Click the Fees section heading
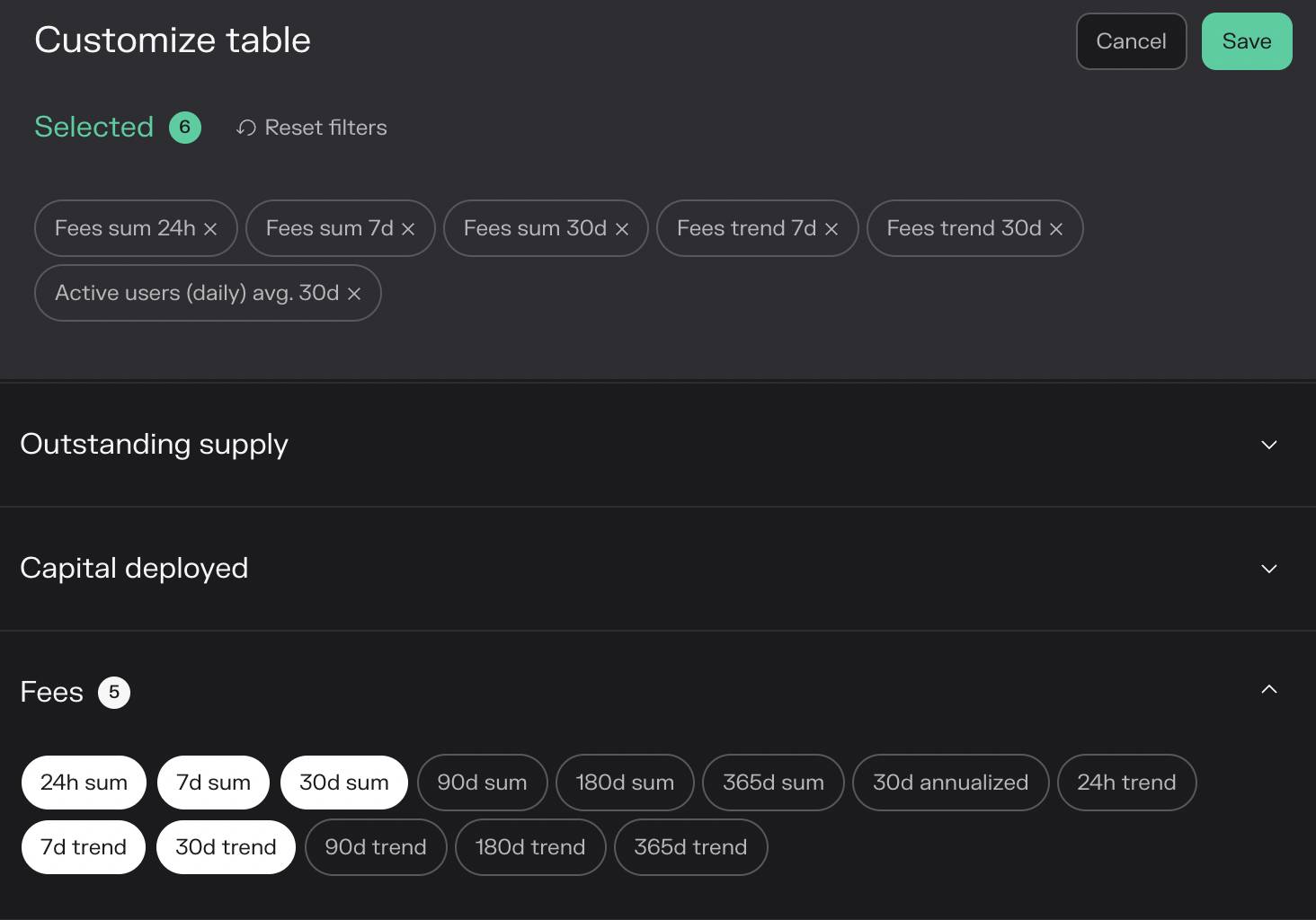Viewport: 1316px width, 920px height. pos(52,693)
